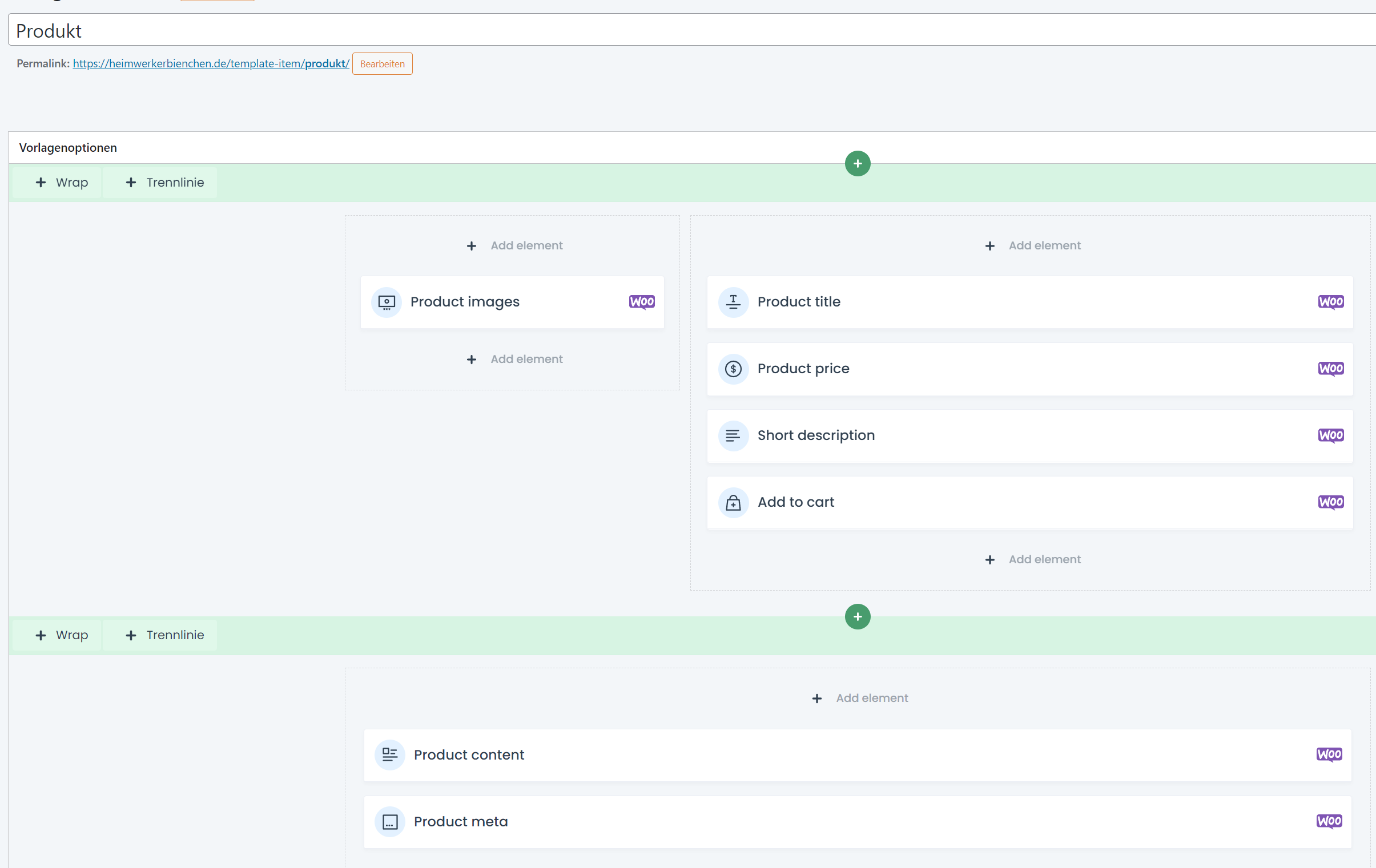Screen dimensions: 1376x868
Task: Add a Wrap to the first section
Action: click(x=57, y=183)
